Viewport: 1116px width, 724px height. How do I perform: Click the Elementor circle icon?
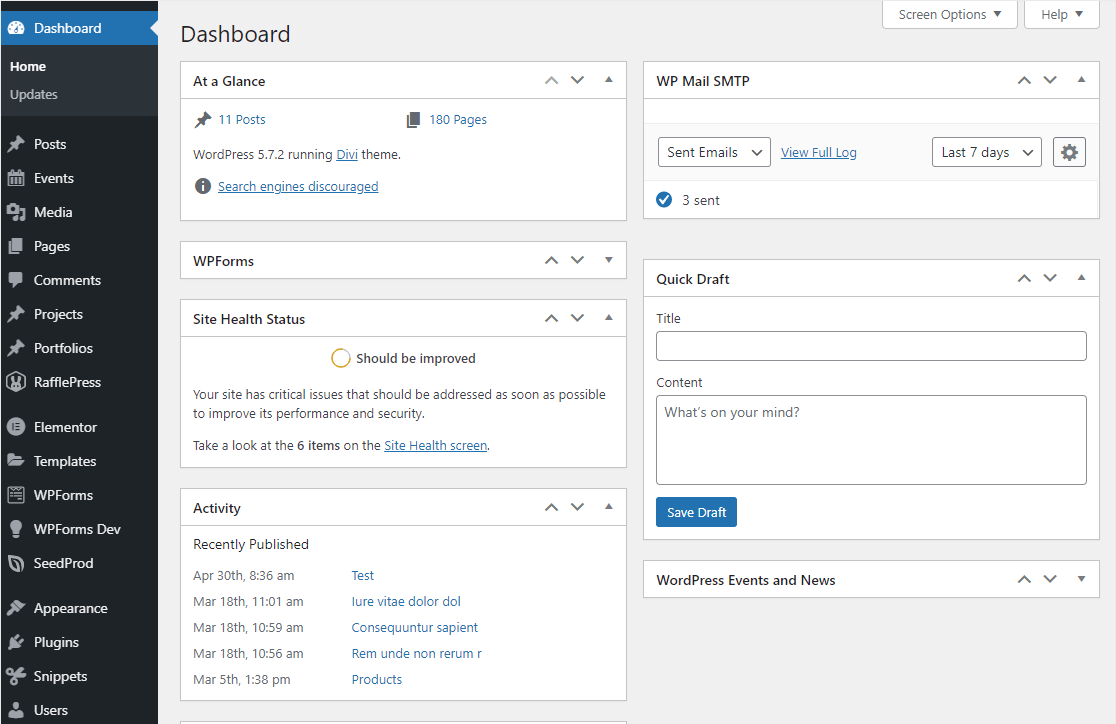tap(16, 427)
